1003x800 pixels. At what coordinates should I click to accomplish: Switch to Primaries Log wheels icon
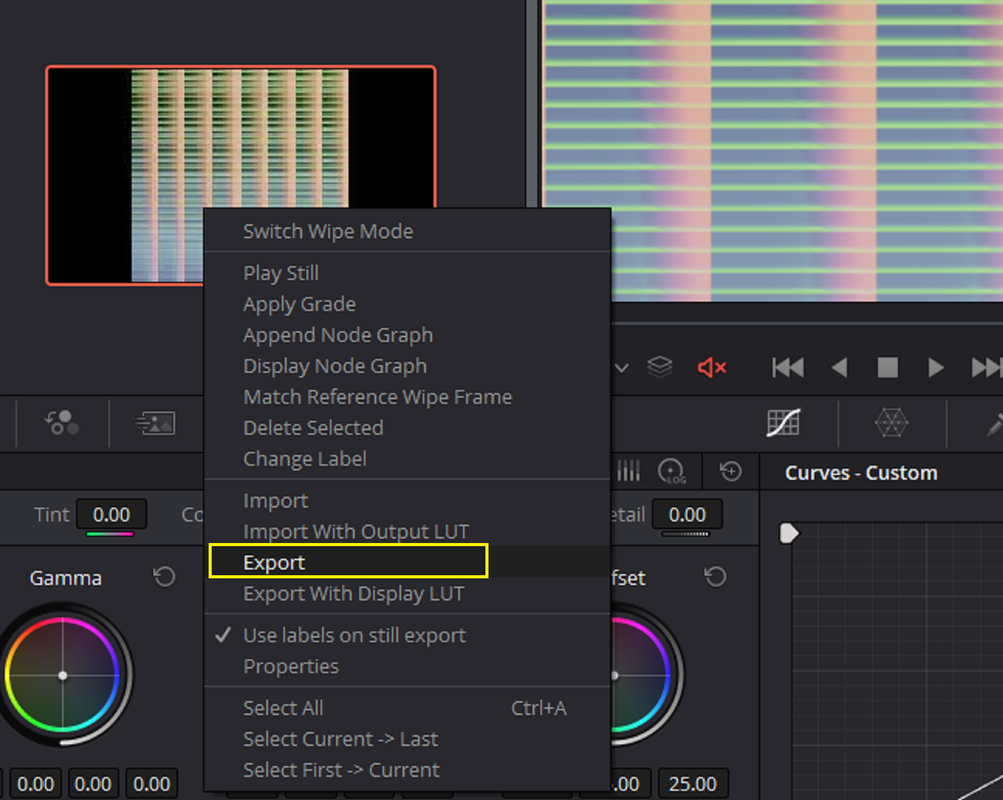(671, 472)
